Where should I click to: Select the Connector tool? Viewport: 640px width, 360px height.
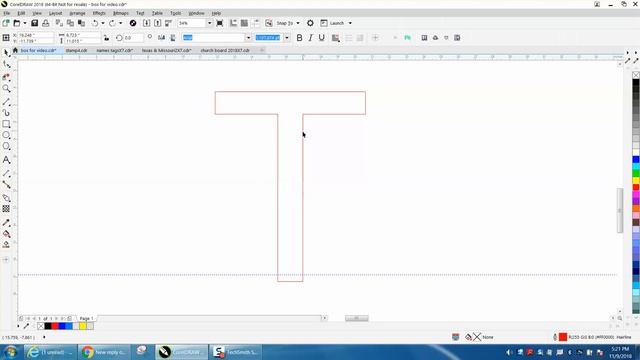(7, 185)
